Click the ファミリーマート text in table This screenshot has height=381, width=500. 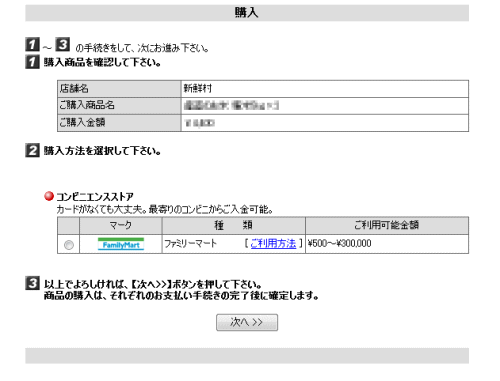[190, 244]
